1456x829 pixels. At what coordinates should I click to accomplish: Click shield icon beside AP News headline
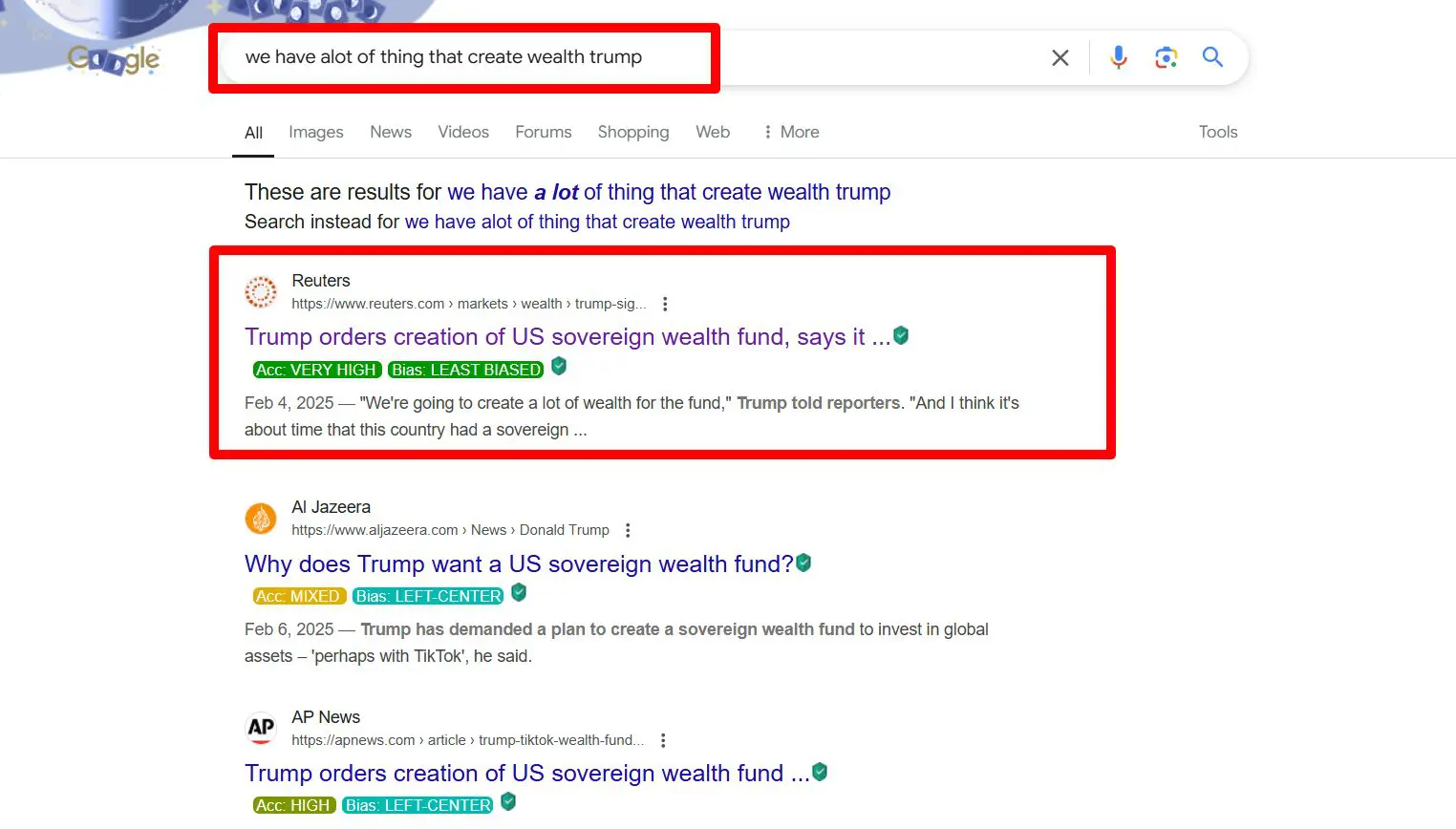820,772
